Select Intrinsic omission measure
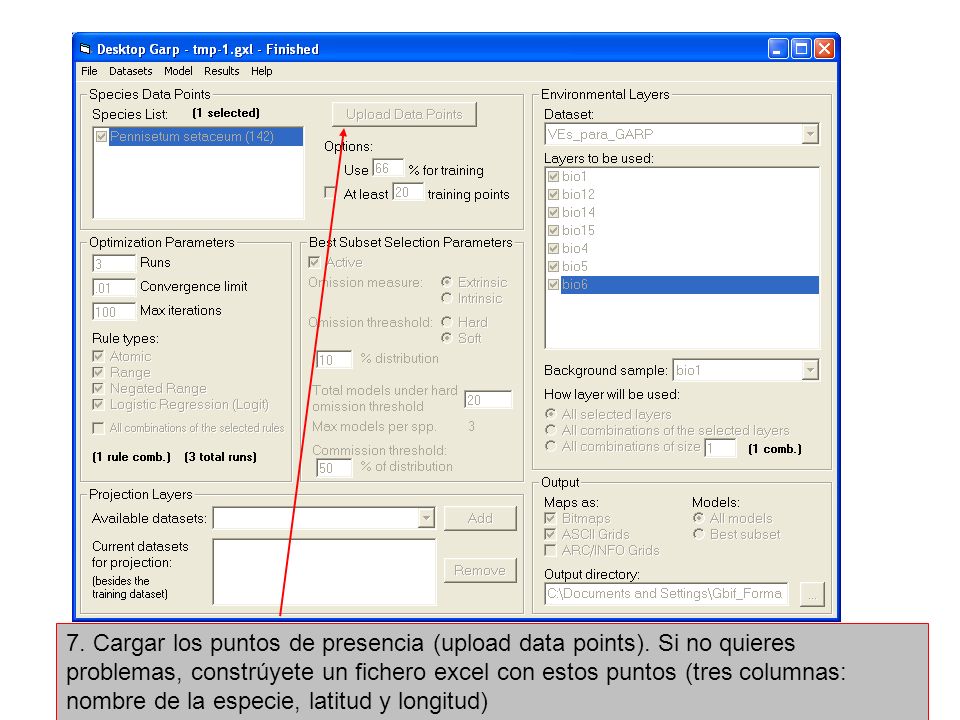Screen dimensions: 960x720 (x=447, y=298)
